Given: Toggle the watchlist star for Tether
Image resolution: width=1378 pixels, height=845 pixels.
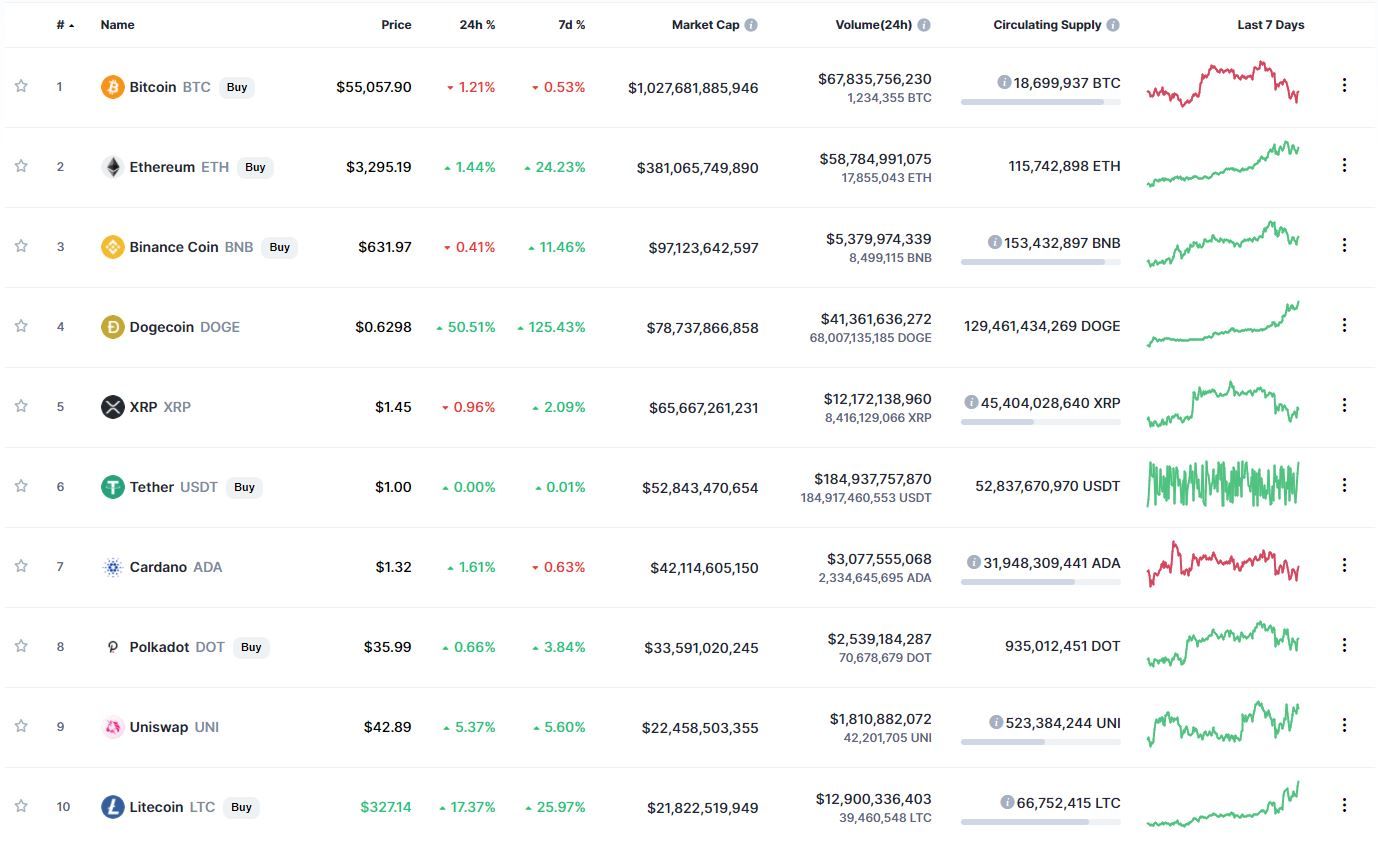Looking at the screenshot, I should [21, 486].
